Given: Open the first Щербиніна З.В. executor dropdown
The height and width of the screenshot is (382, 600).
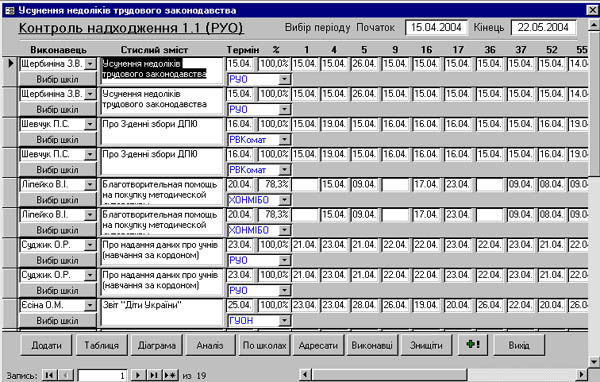Looking at the screenshot, I should (90, 64).
